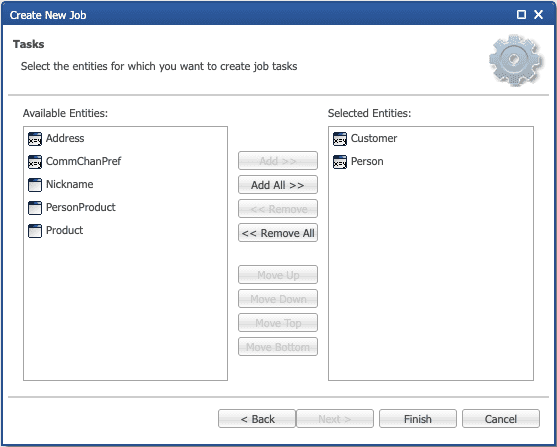Click the Address entity icon
This screenshot has height=447, width=557.
pyautogui.click(x=35, y=139)
